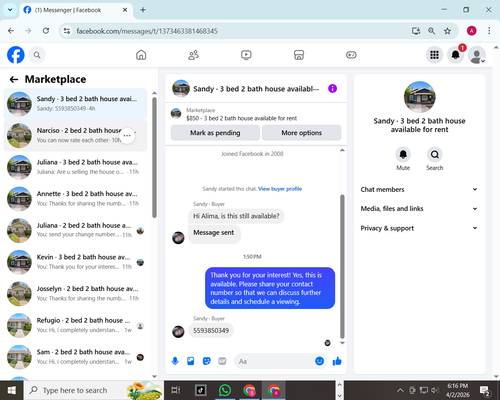The height and width of the screenshot is (400, 500).
Task: Open conversation information purple icon
Action: click(332, 89)
